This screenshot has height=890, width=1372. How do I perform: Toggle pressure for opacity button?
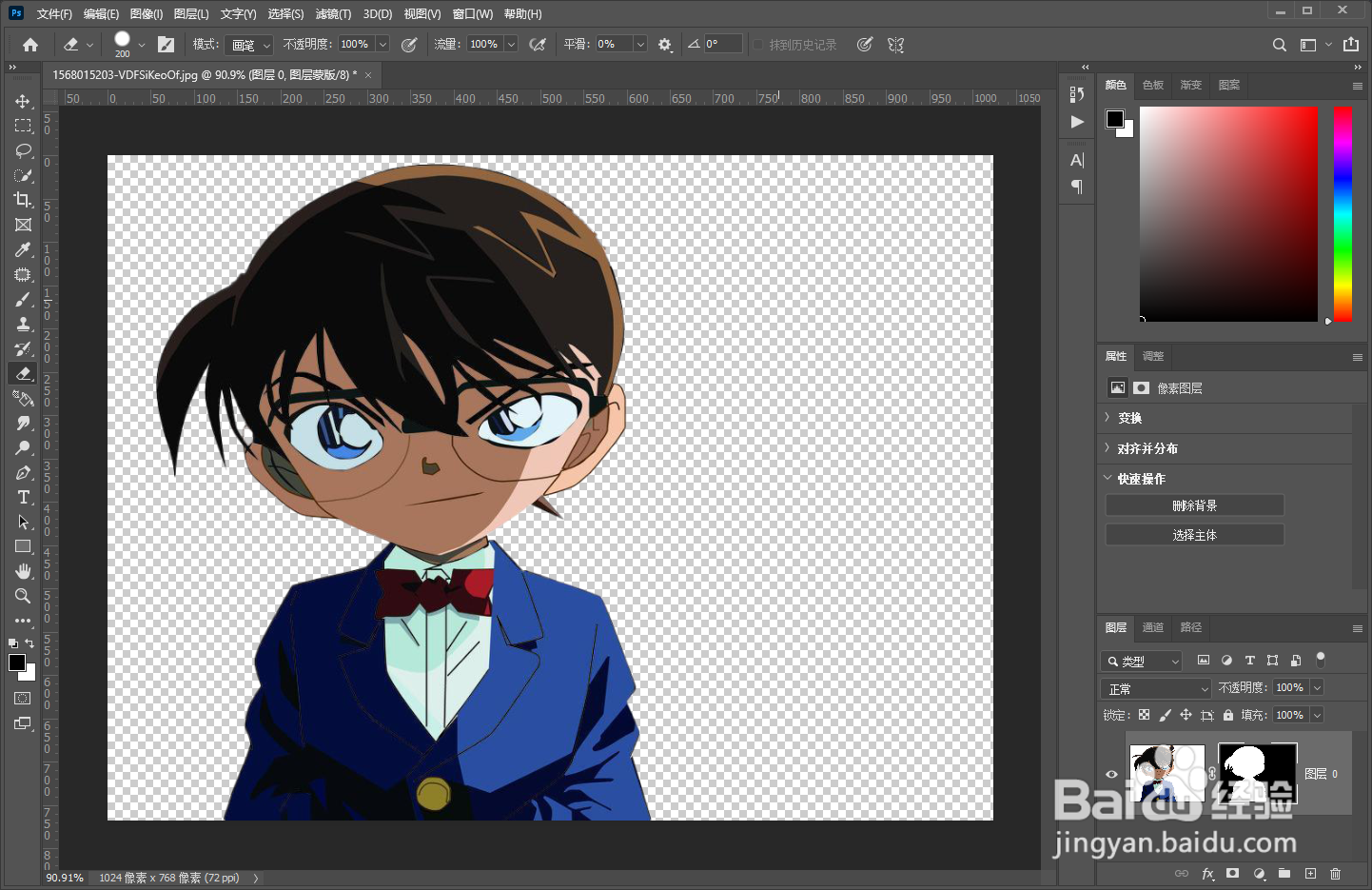pyautogui.click(x=409, y=45)
